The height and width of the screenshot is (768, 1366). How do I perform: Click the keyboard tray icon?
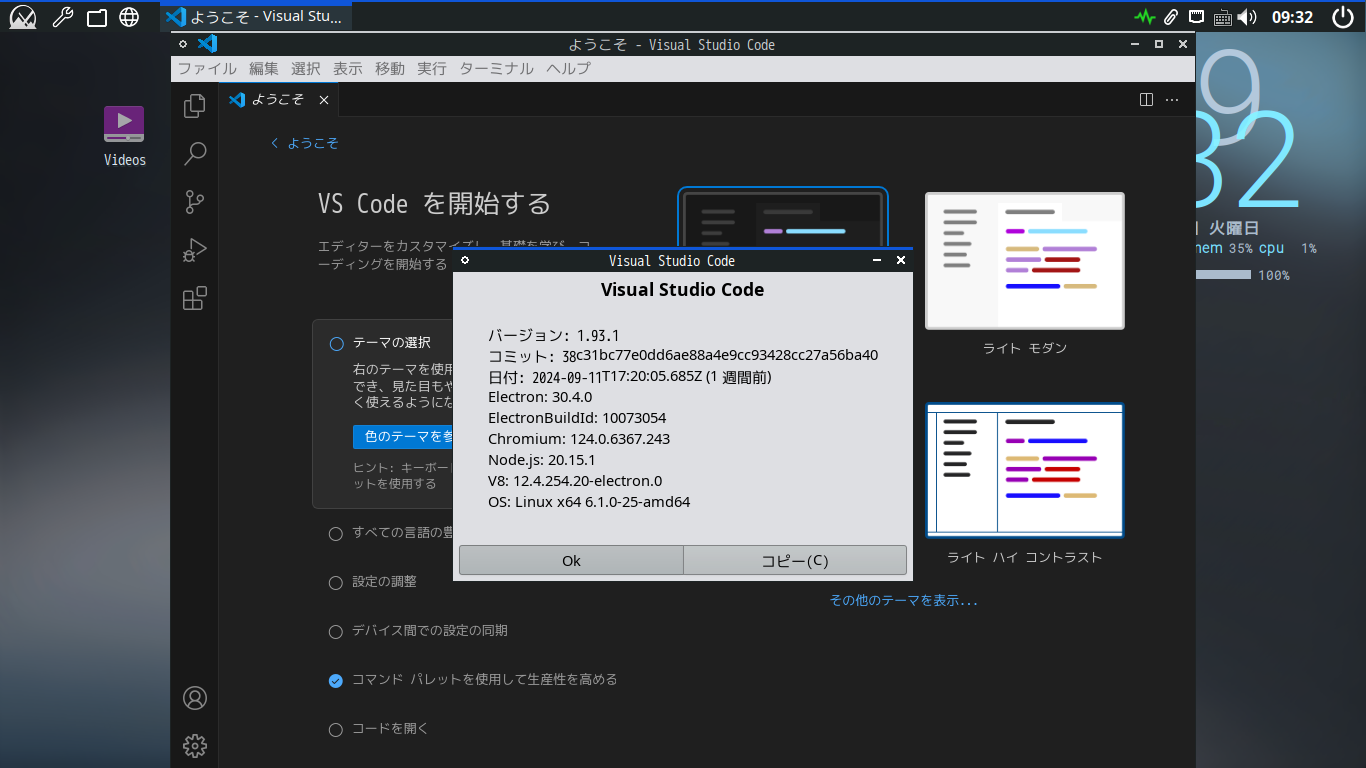[x=1222, y=17]
